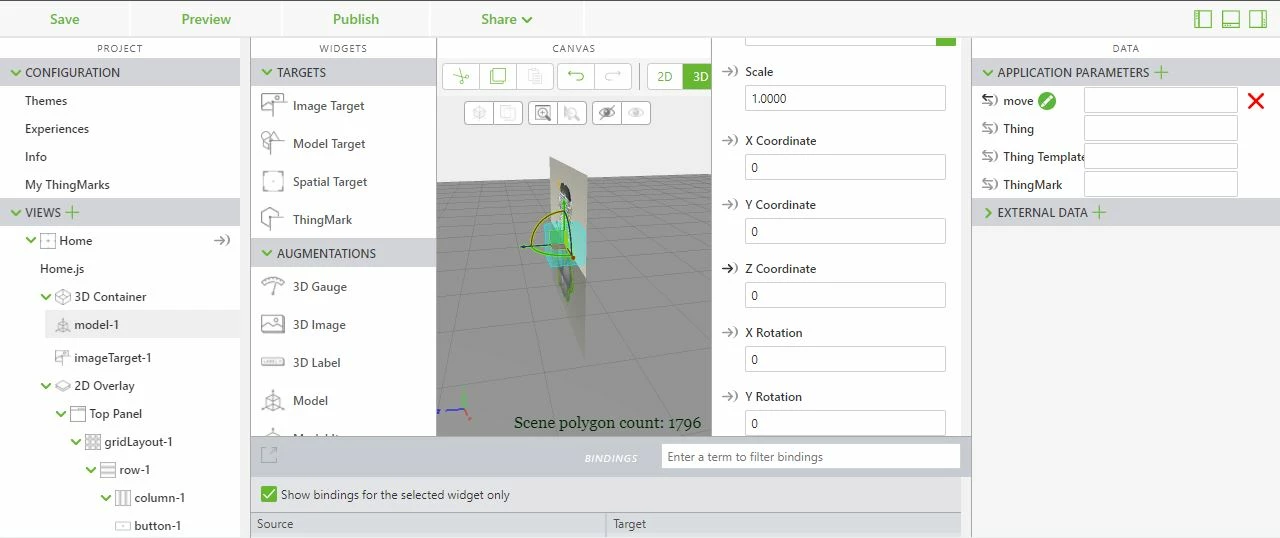Screen dimensions: 1280x538
Task: Click binding icon next to Thing Template
Action: [x=990, y=156]
